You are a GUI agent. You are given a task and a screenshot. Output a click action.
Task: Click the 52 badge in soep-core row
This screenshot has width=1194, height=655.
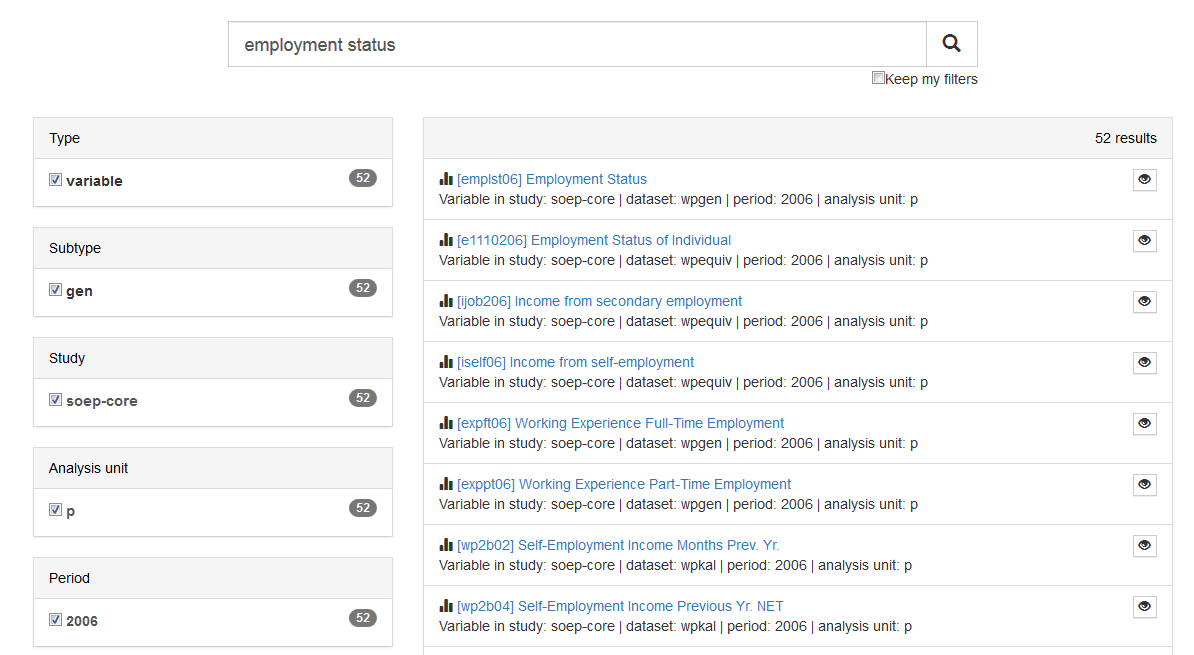click(x=362, y=398)
